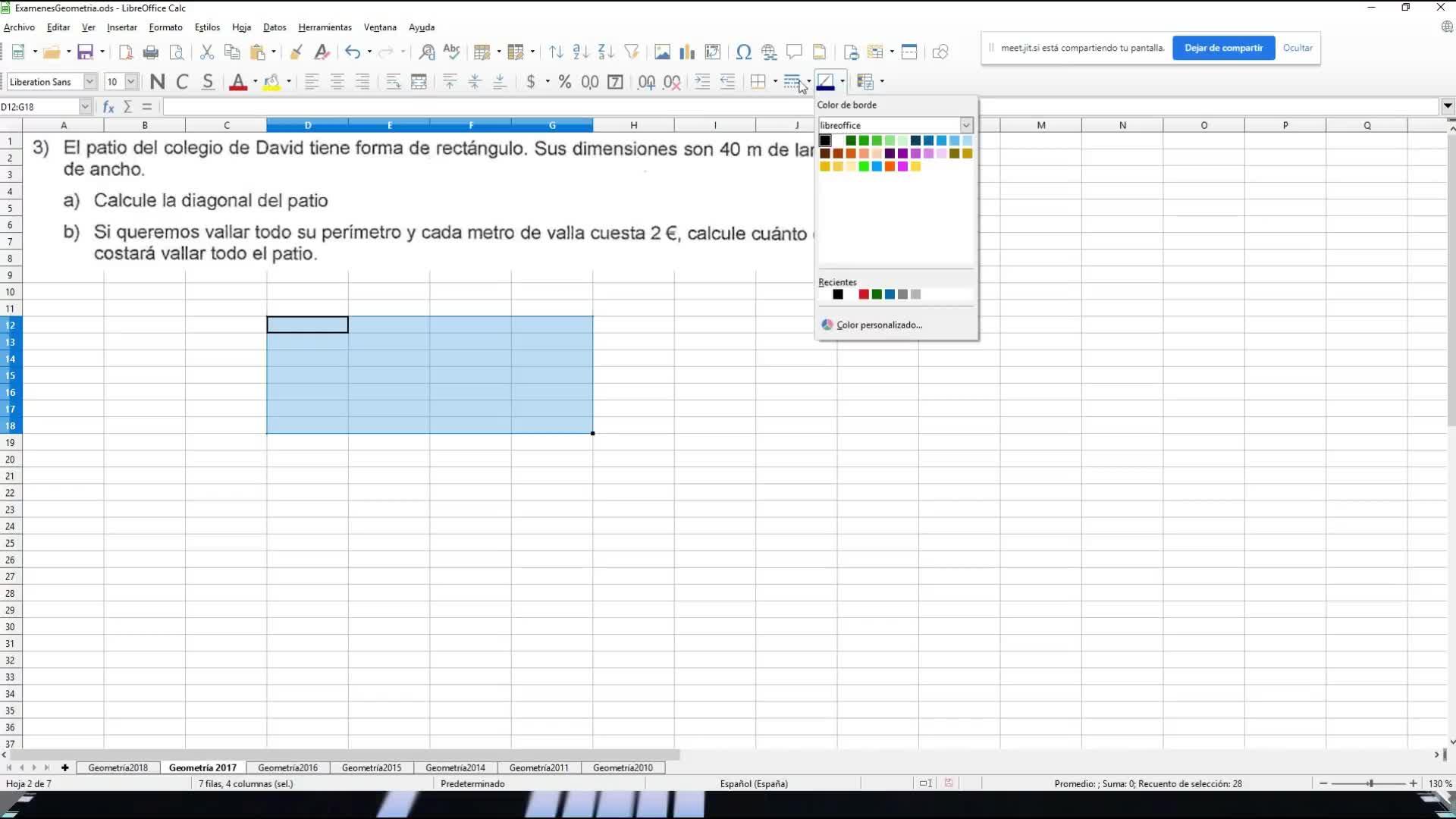
Task: Toggle underline formatting S button
Action: click(207, 82)
